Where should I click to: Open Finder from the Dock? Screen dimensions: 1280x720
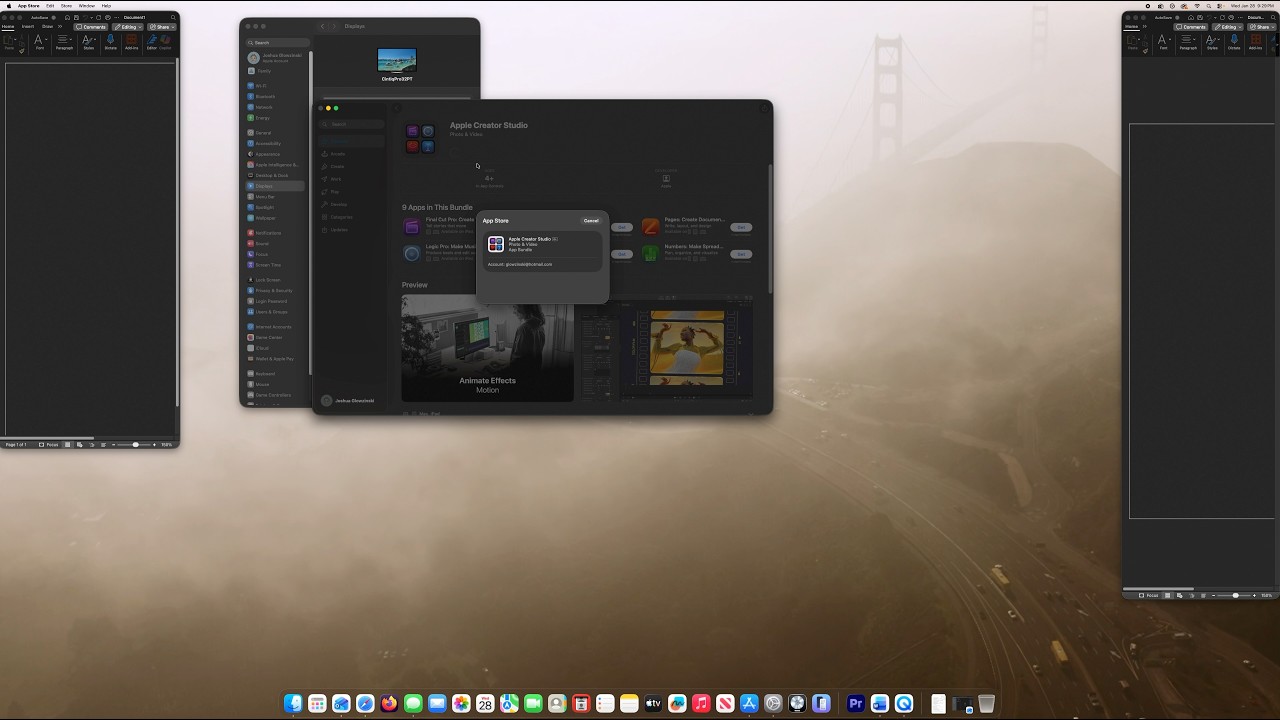coord(293,704)
